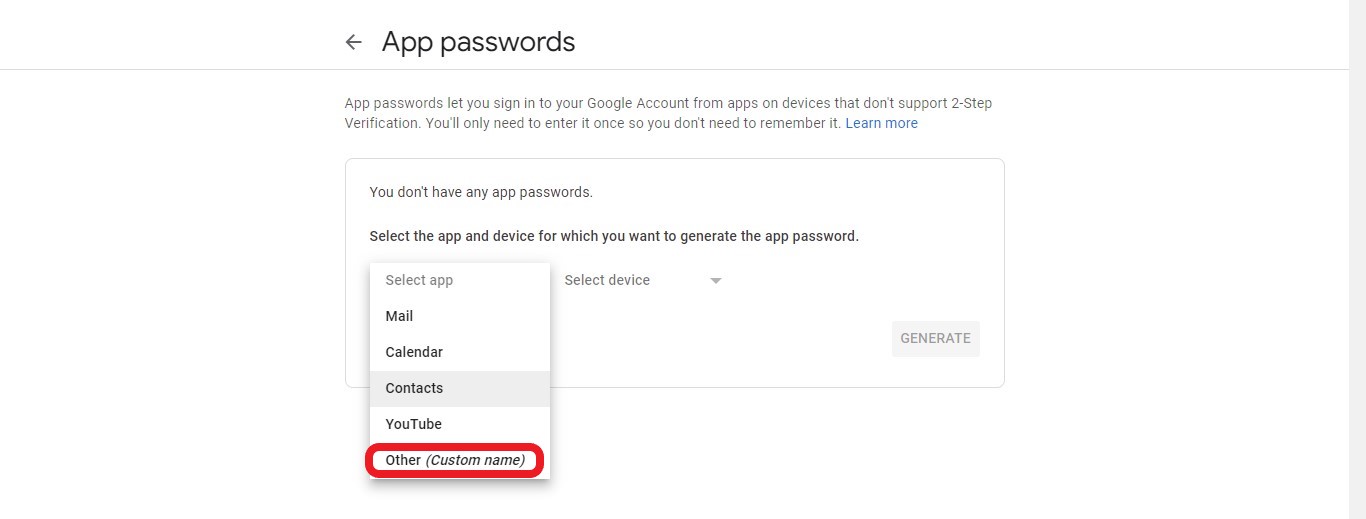Open the Learn more link
The image size is (1366, 519).
click(x=881, y=123)
